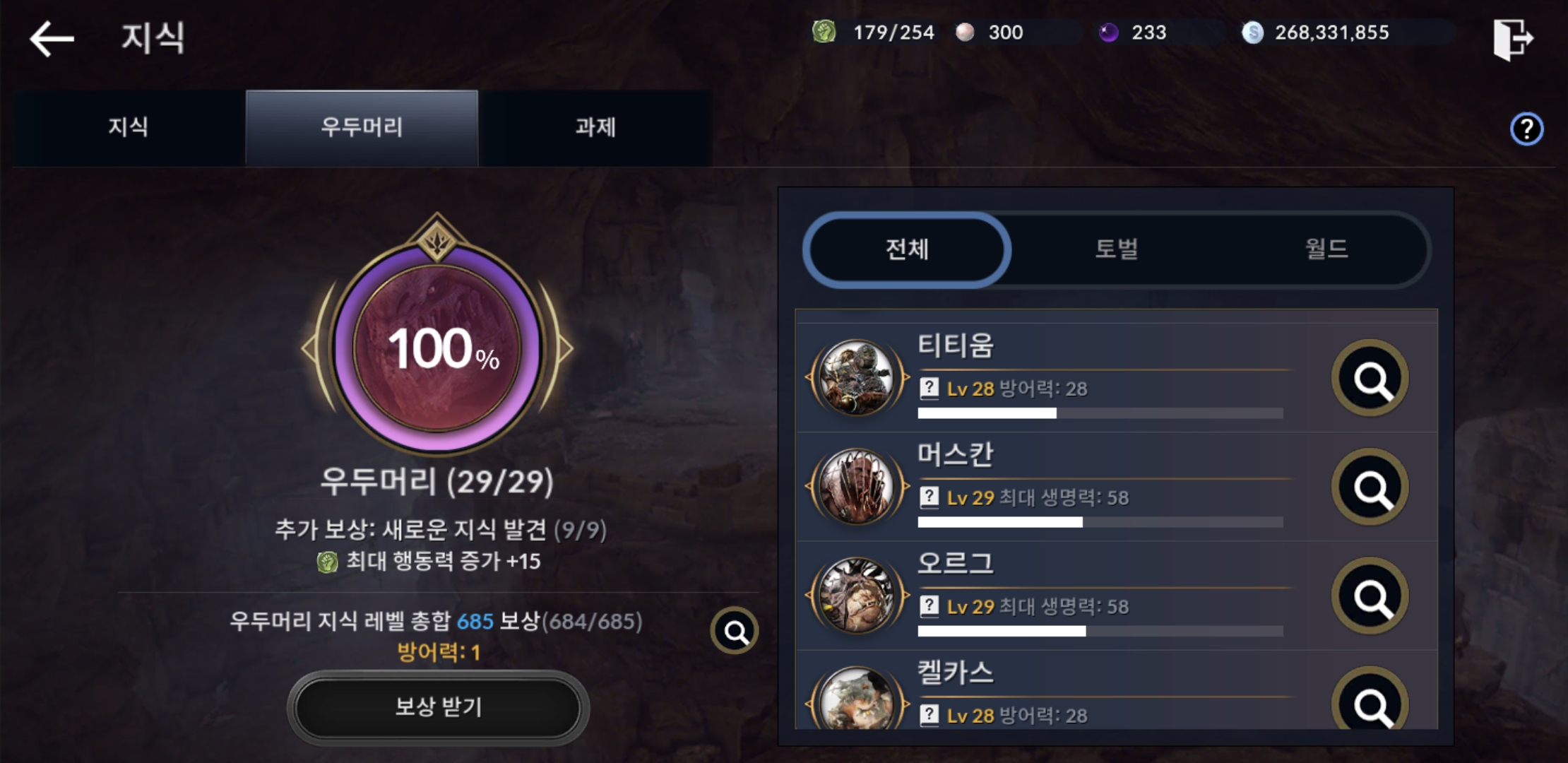Click the 머스칸 boss portrait
This screenshot has width=1568, height=763.
click(856, 487)
